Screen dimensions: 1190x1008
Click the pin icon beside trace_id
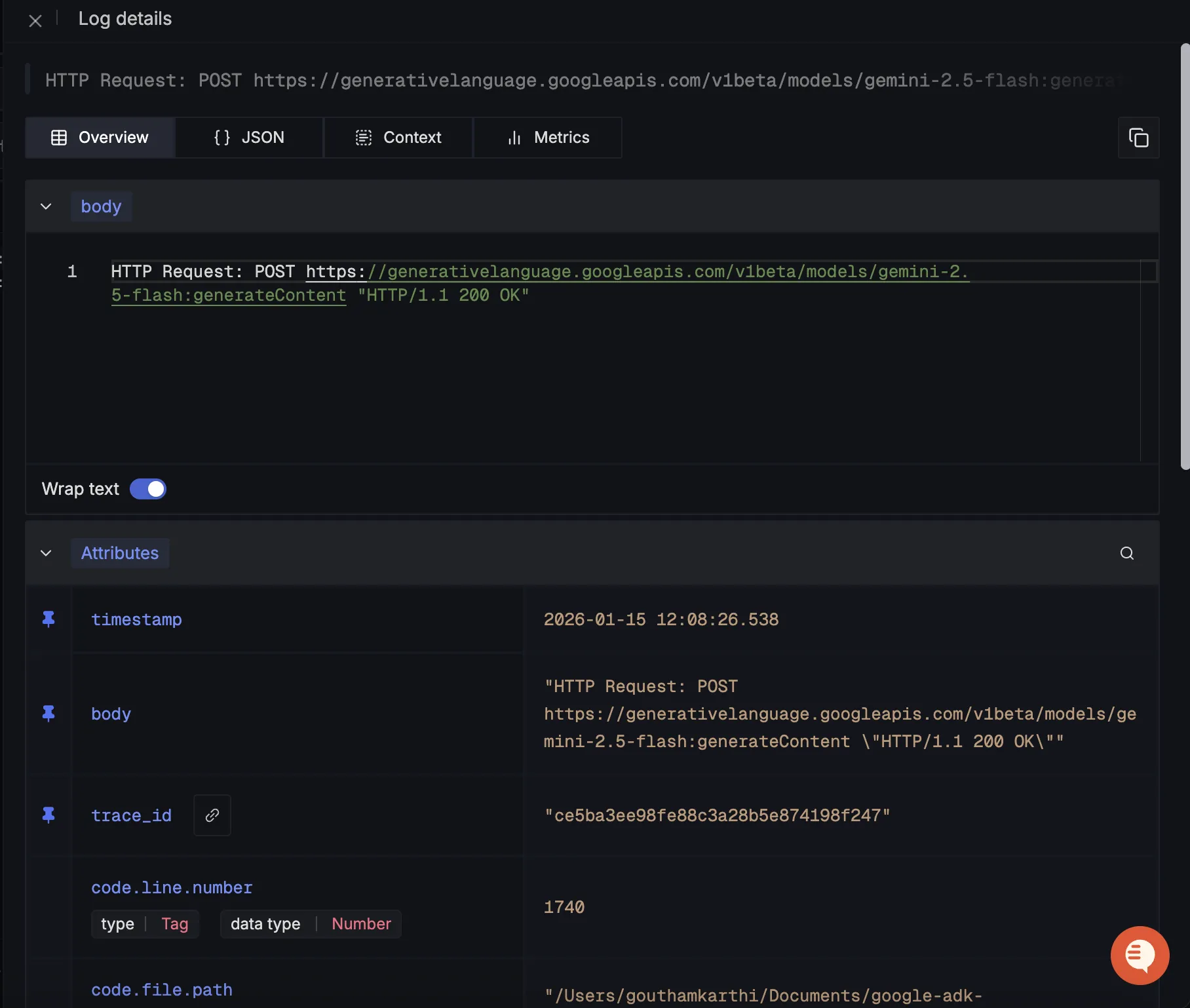(x=48, y=815)
